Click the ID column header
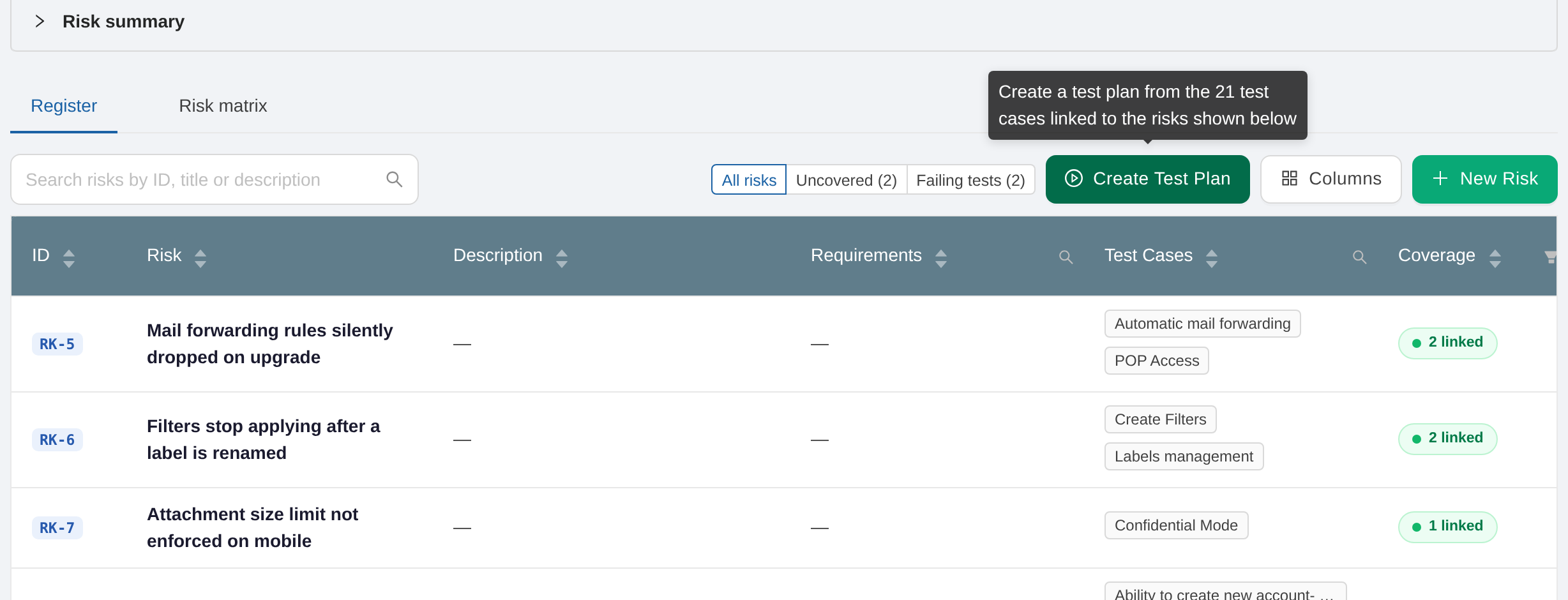This screenshot has height=600, width=1568. pos(41,255)
